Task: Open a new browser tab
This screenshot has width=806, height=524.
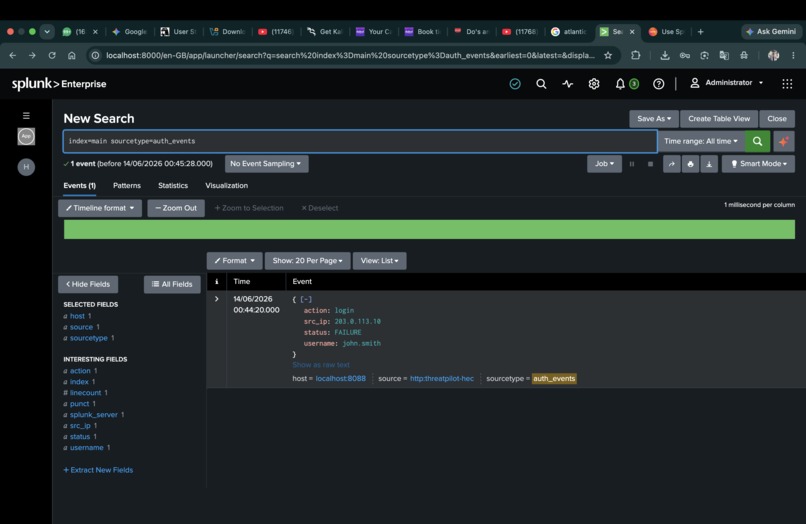Action: point(700,31)
